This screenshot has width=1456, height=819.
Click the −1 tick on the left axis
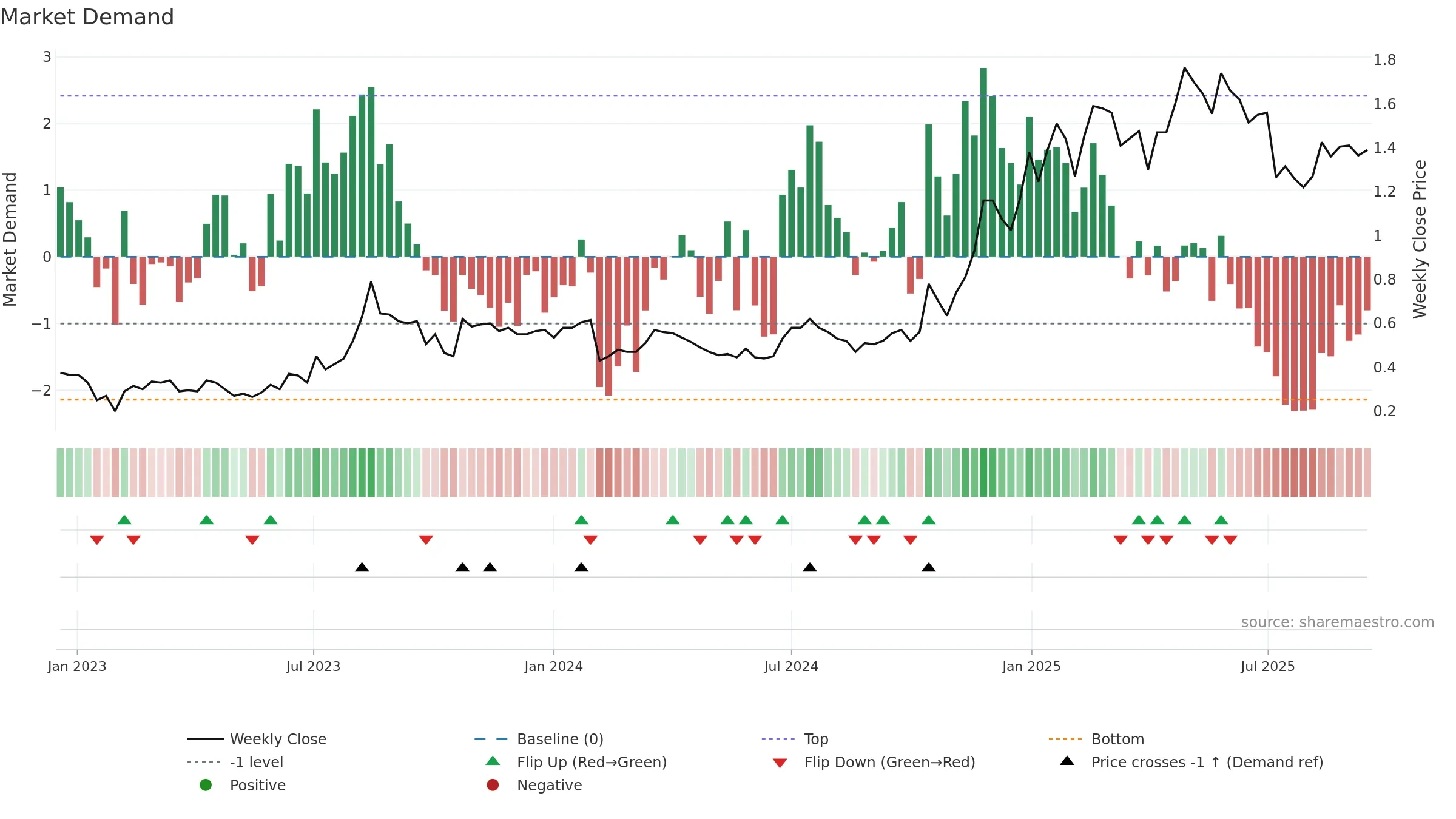(x=41, y=323)
